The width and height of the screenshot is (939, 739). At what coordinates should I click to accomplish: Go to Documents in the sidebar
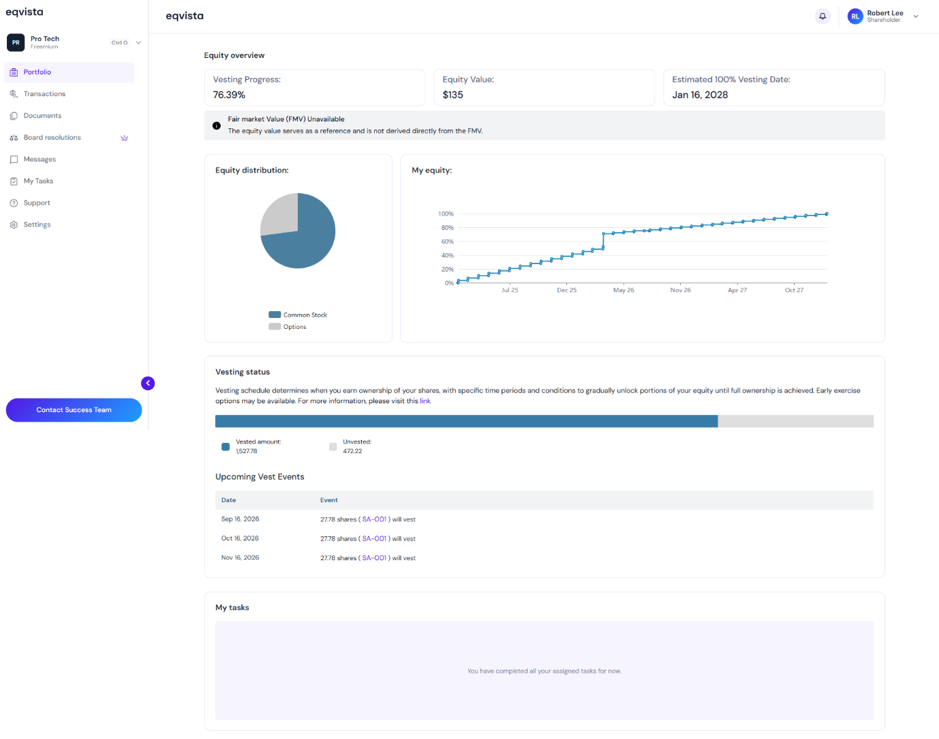[69, 116]
